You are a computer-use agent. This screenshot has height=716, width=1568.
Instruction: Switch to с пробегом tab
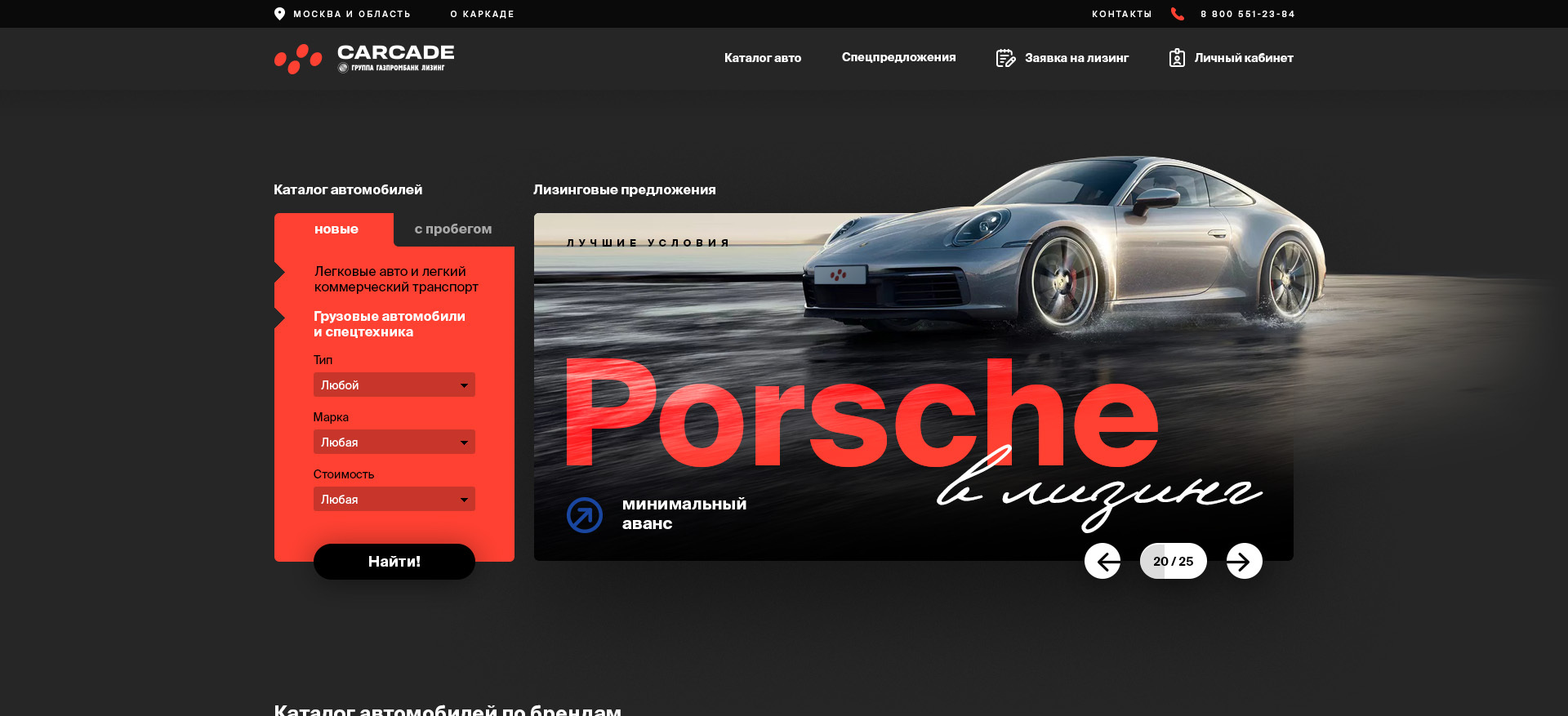coord(453,229)
